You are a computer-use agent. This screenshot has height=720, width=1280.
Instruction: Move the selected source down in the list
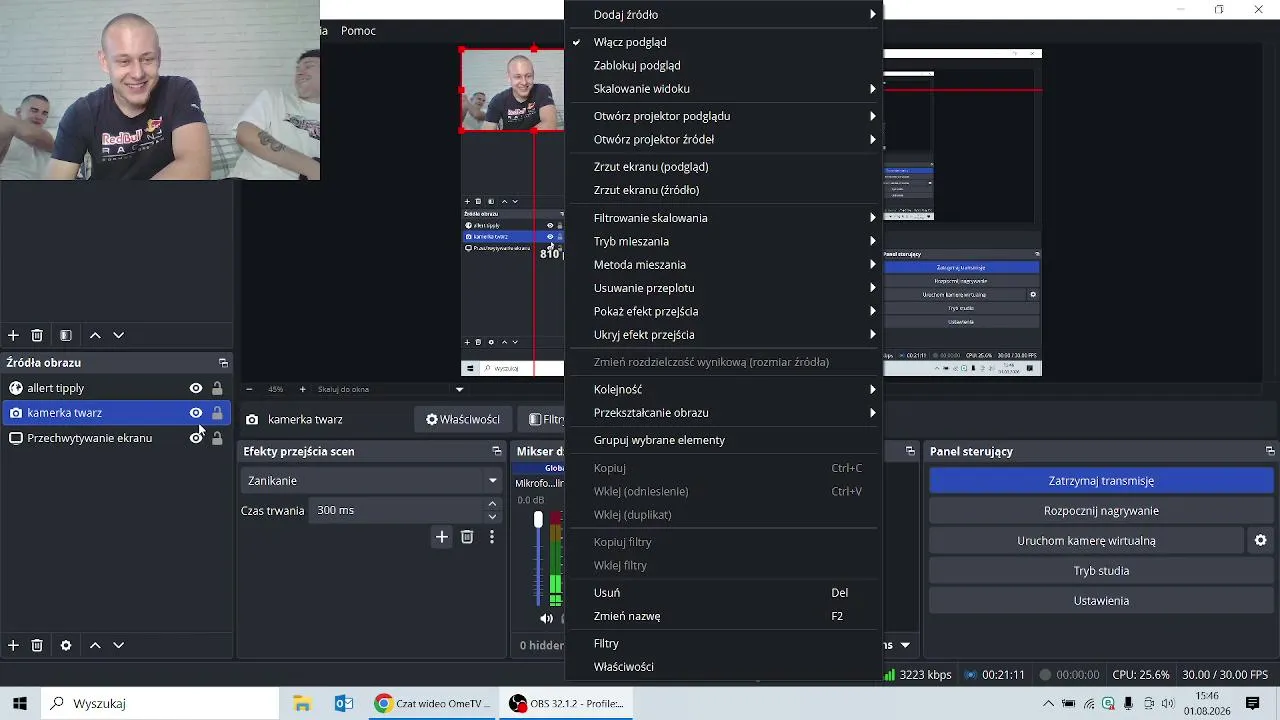(118, 646)
